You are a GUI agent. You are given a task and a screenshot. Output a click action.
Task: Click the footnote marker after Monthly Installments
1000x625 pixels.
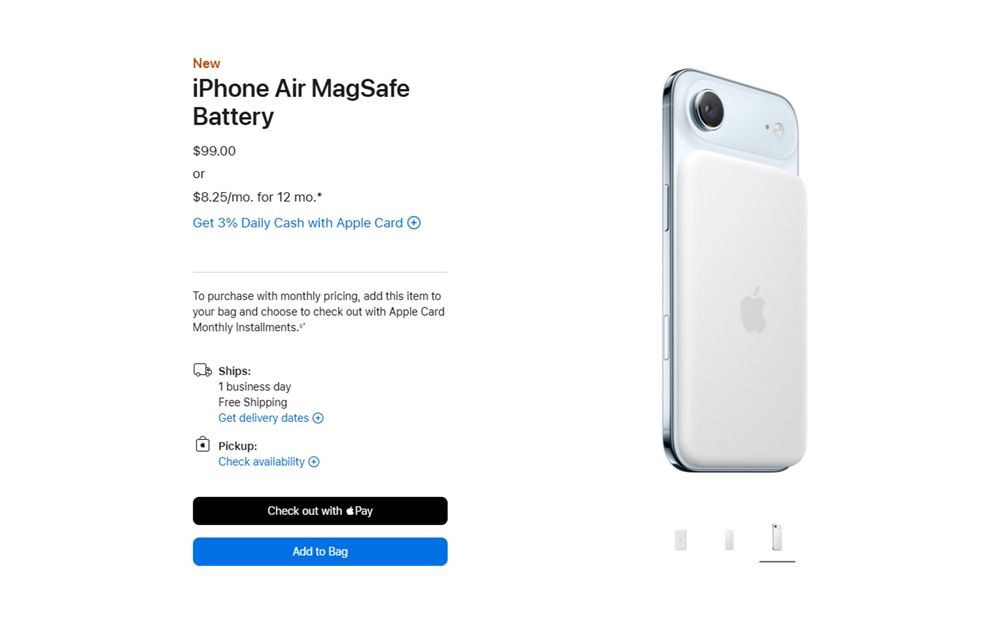tap(302, 326)
